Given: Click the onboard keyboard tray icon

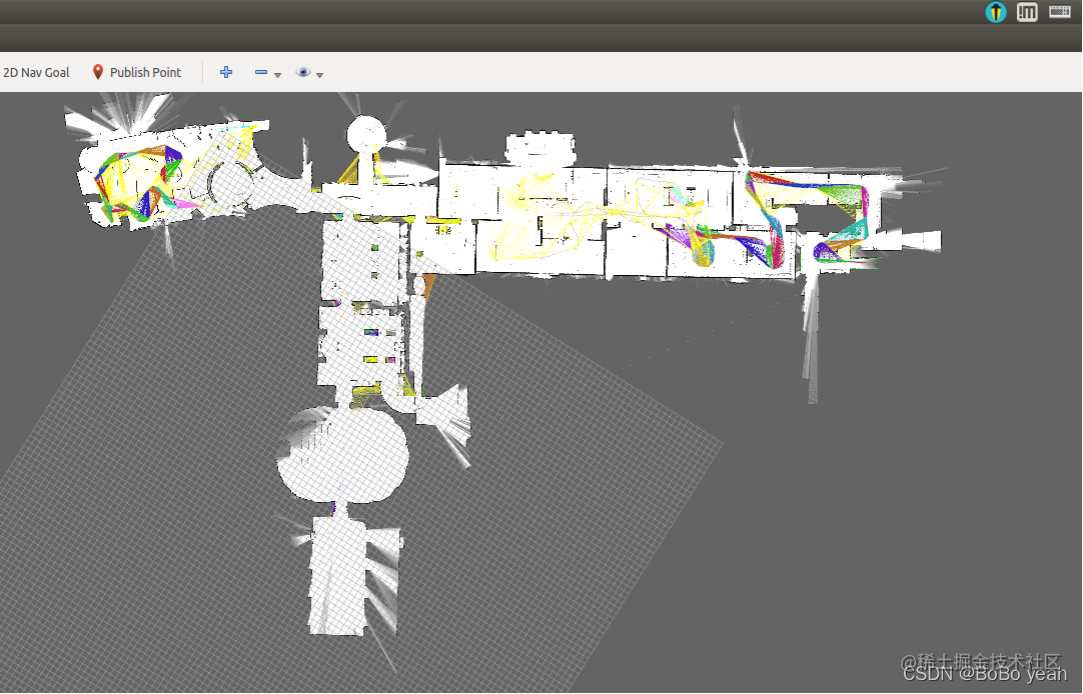Looking at the screenshot, I should (x=1060, y=12).
